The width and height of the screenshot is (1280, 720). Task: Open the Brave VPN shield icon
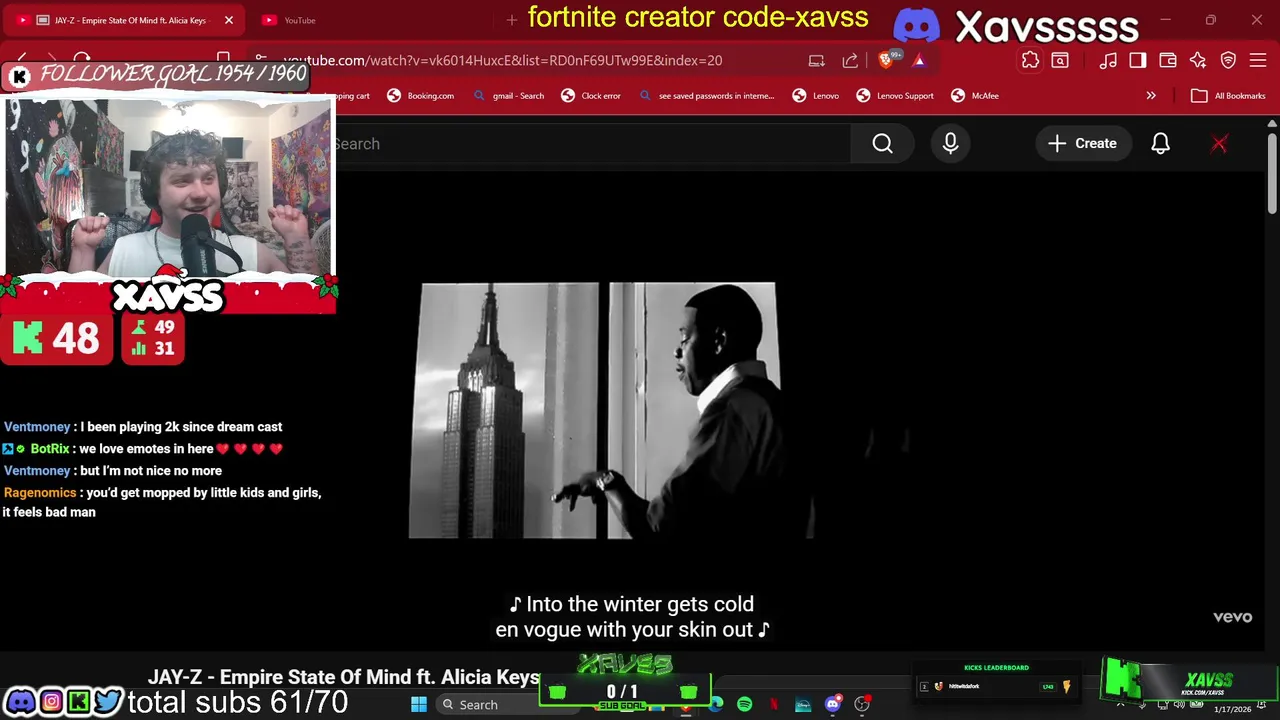pos(1228,60)
